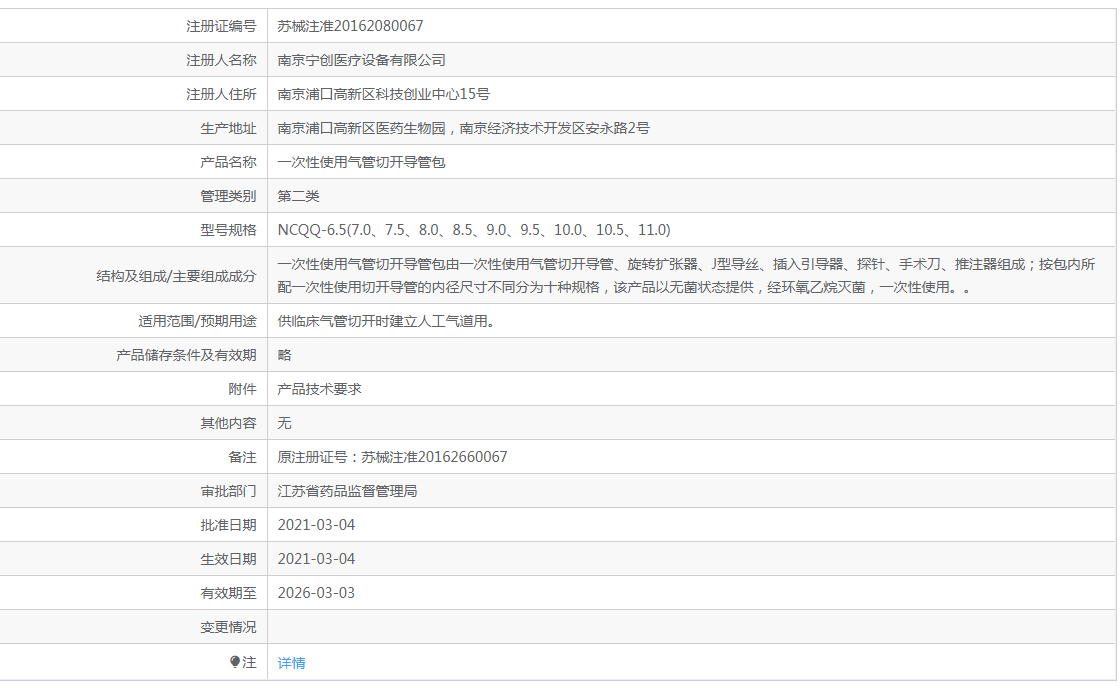Click the 管理类别 label

click(228, 196)
